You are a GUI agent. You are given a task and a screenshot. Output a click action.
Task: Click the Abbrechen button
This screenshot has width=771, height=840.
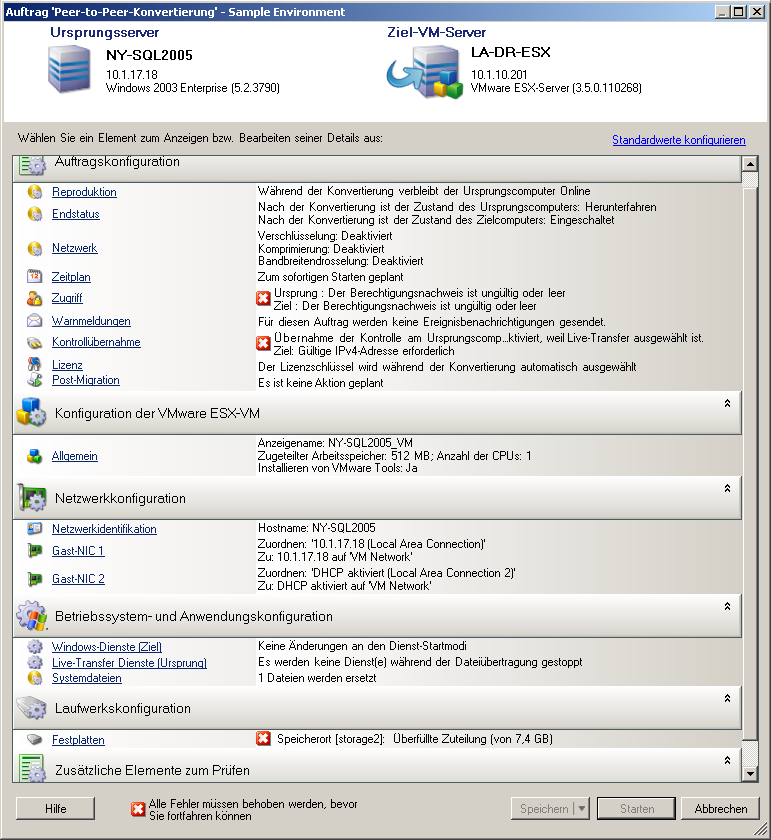click(x=721, y=808)
